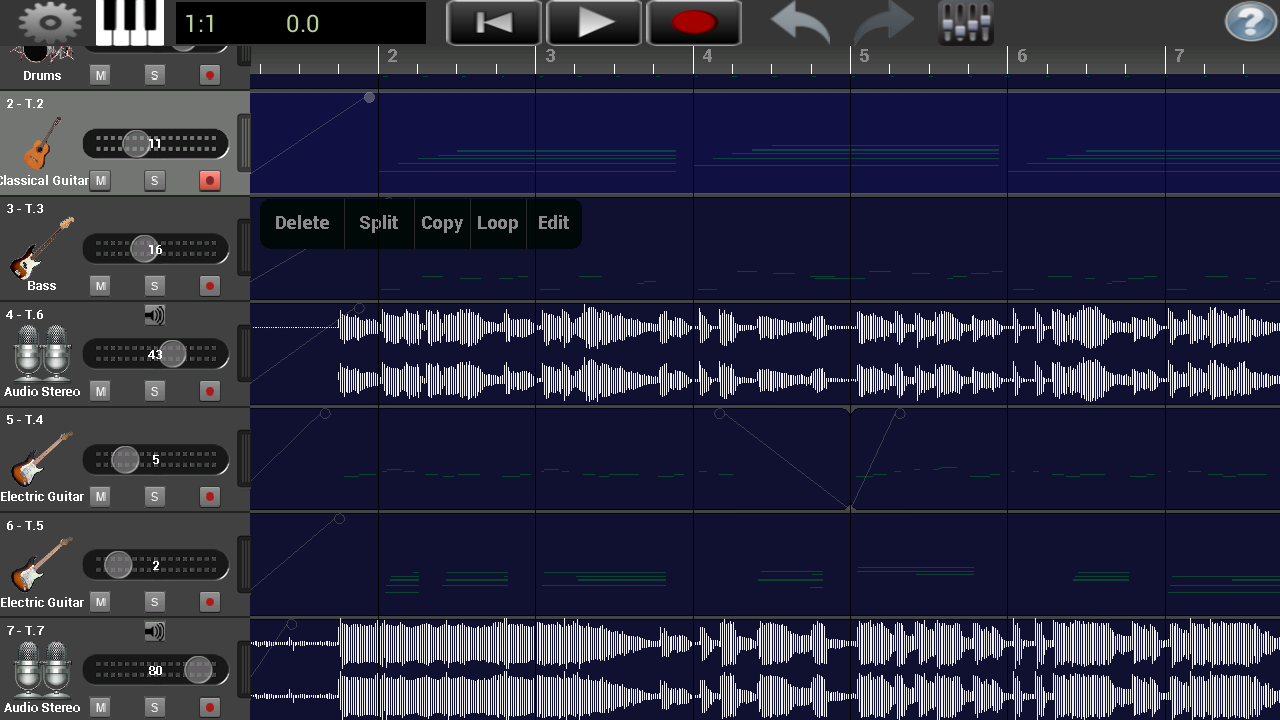Copy the selected clip
The height and width of the screenshot is (720, 1280).
[441, 222]
